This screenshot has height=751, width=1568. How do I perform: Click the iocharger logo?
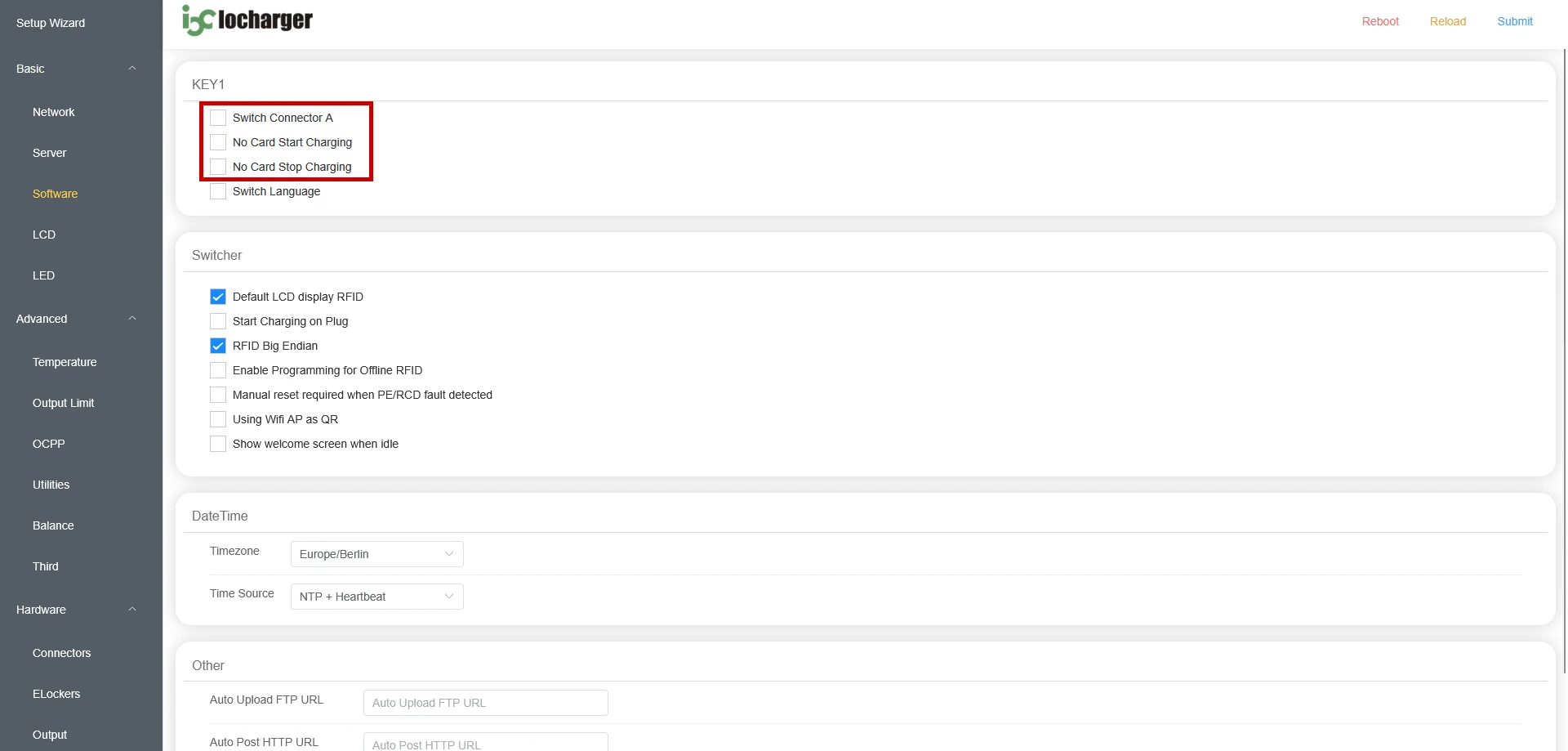(x=247, y=20)
